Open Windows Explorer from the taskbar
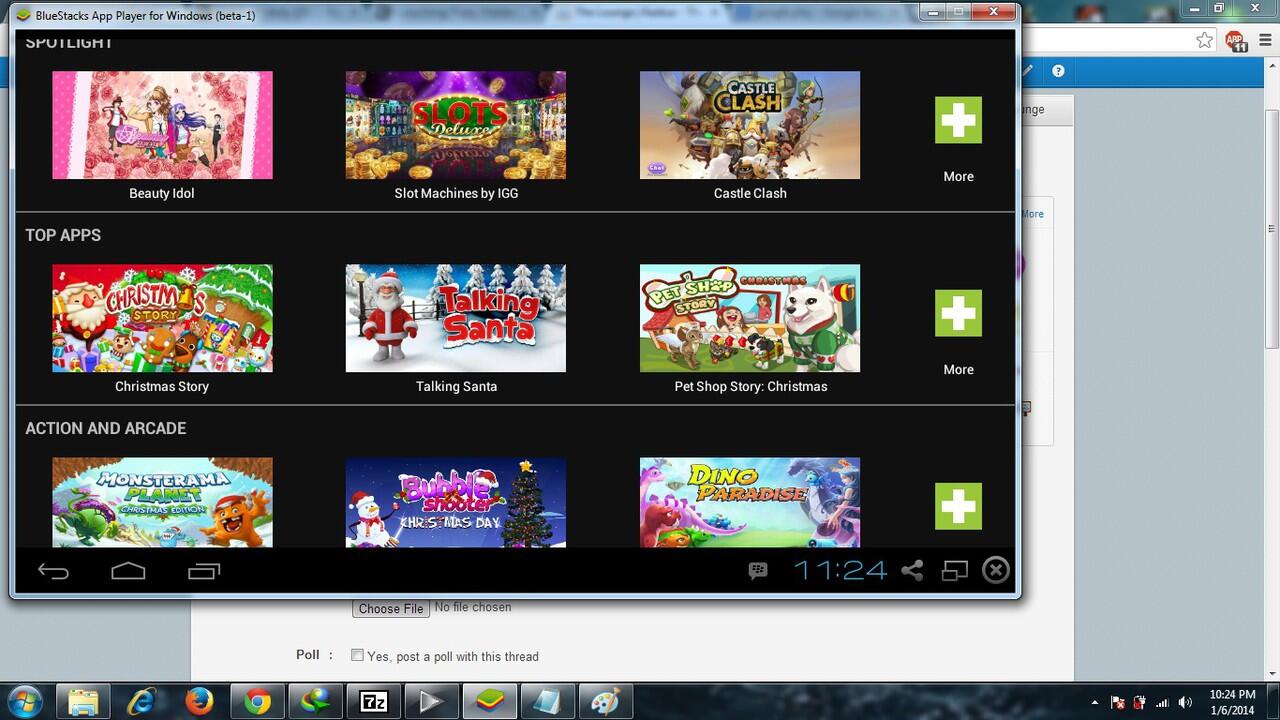The height and width of the screenshot is (720, 1280). click(x=83, y=702)
